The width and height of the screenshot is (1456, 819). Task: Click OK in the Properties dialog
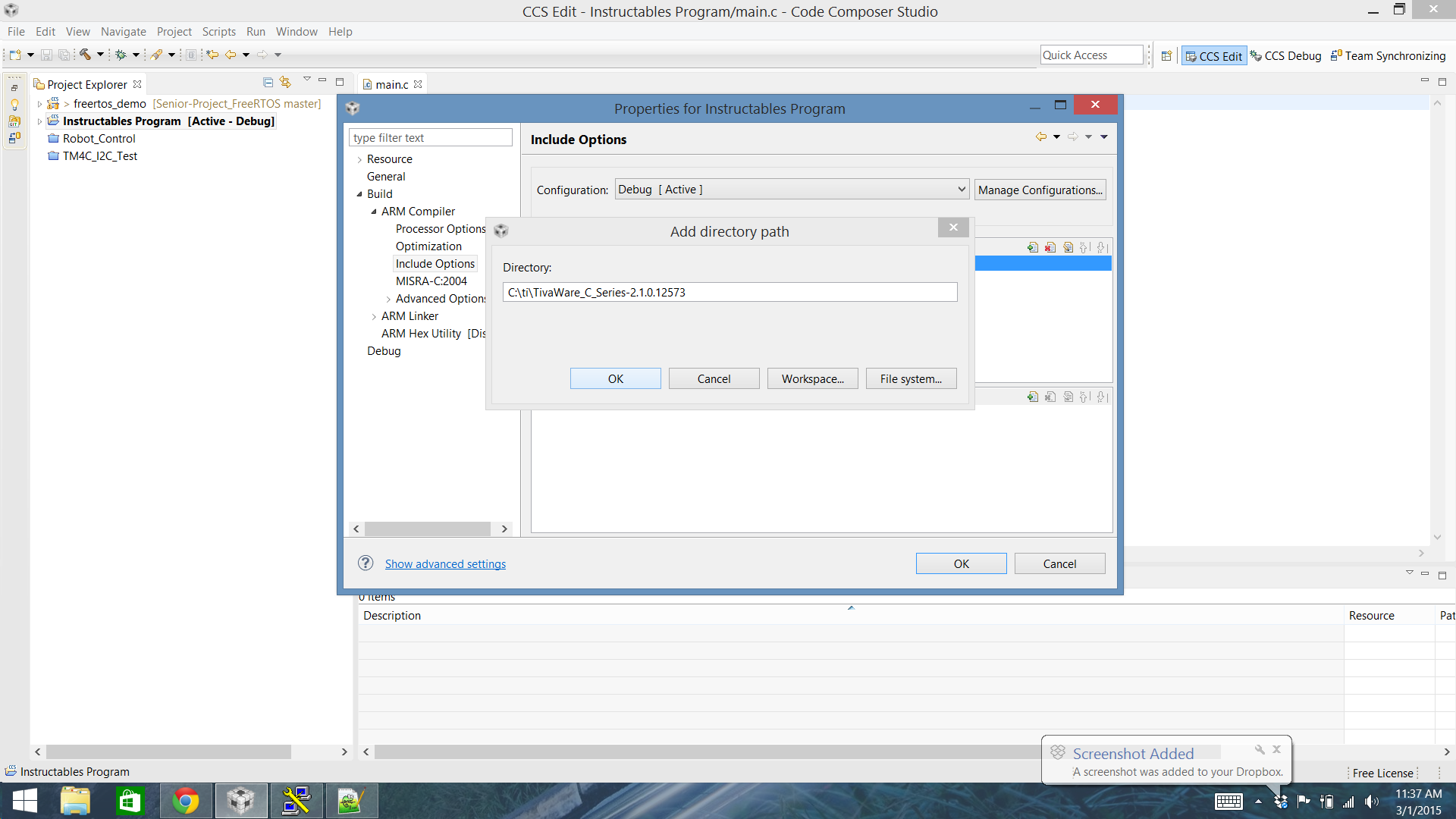pyautogui.click(x=961, y=563)
